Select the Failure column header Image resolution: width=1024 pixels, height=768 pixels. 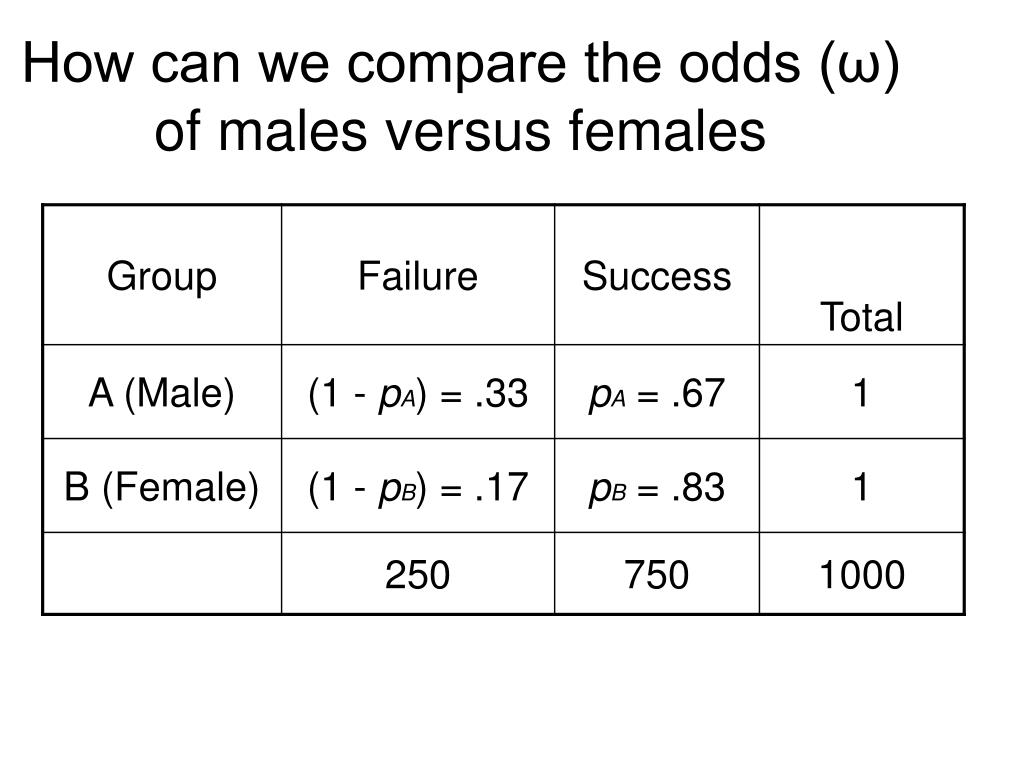418,275
